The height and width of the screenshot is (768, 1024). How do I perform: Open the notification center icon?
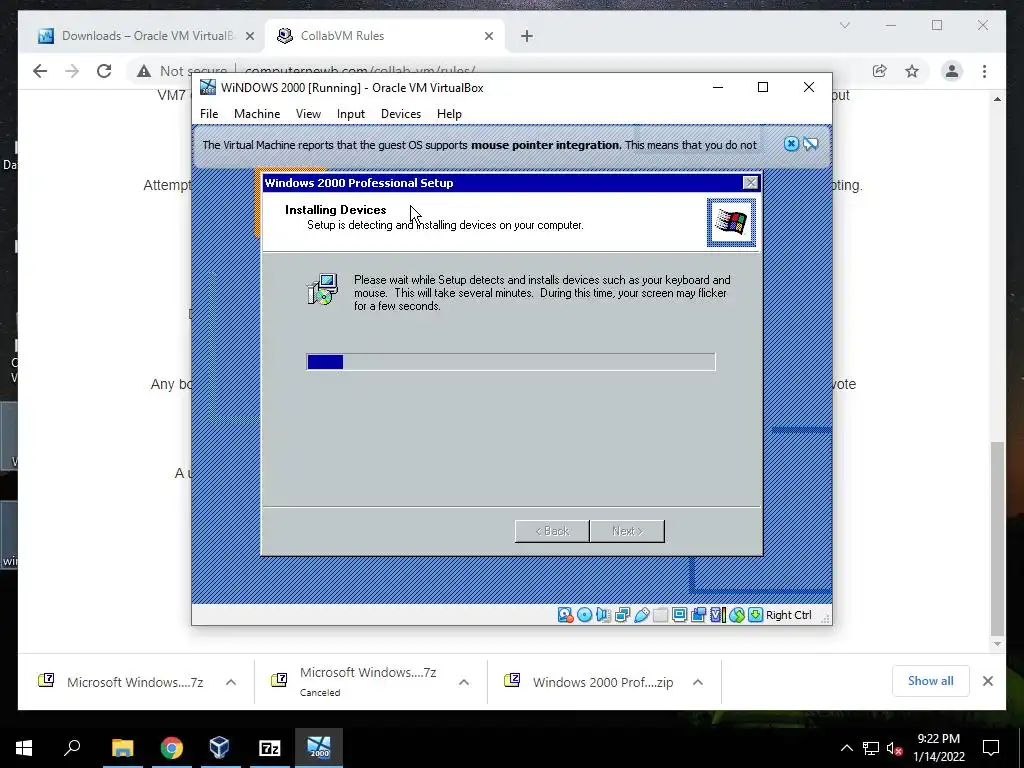991,748
